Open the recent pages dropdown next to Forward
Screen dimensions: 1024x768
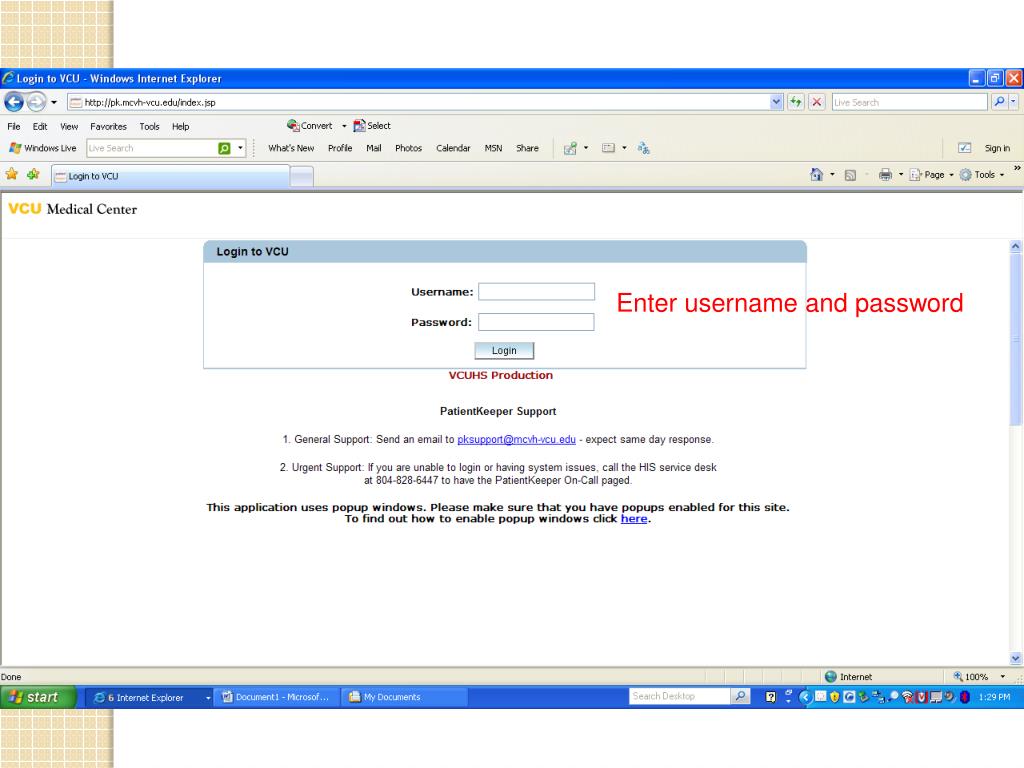tap(54, 103)
